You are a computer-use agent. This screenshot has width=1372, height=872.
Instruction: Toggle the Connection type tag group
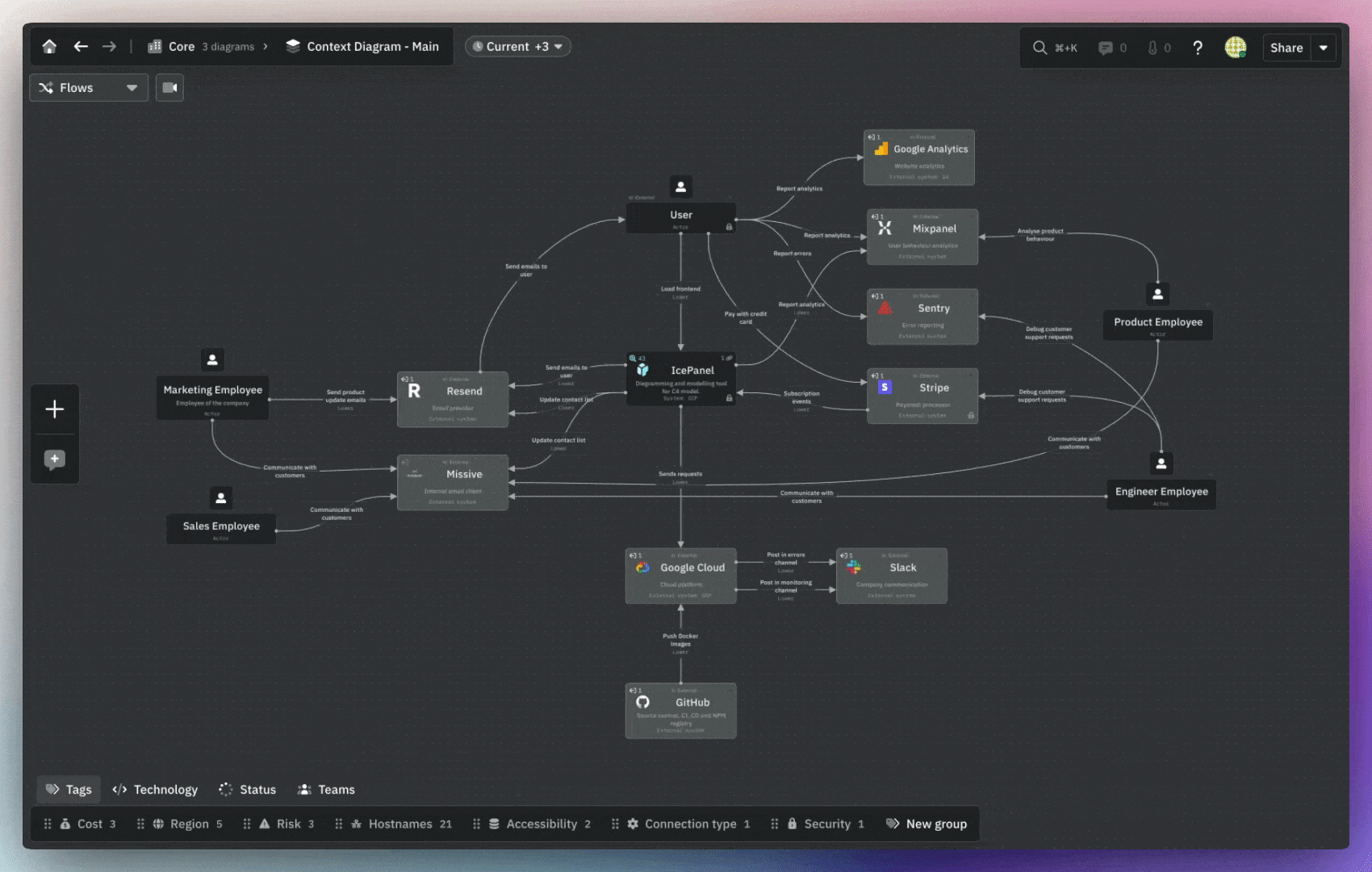(x=689, y=824)
